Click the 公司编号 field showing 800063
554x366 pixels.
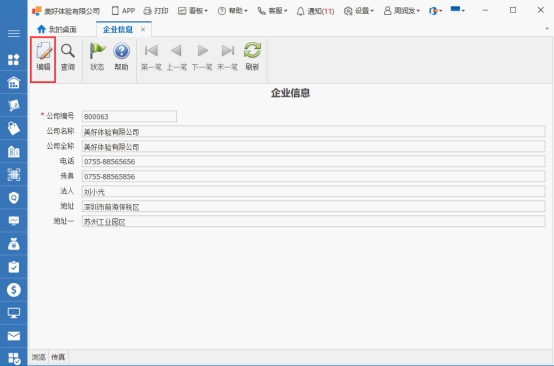tap(129, 116)
